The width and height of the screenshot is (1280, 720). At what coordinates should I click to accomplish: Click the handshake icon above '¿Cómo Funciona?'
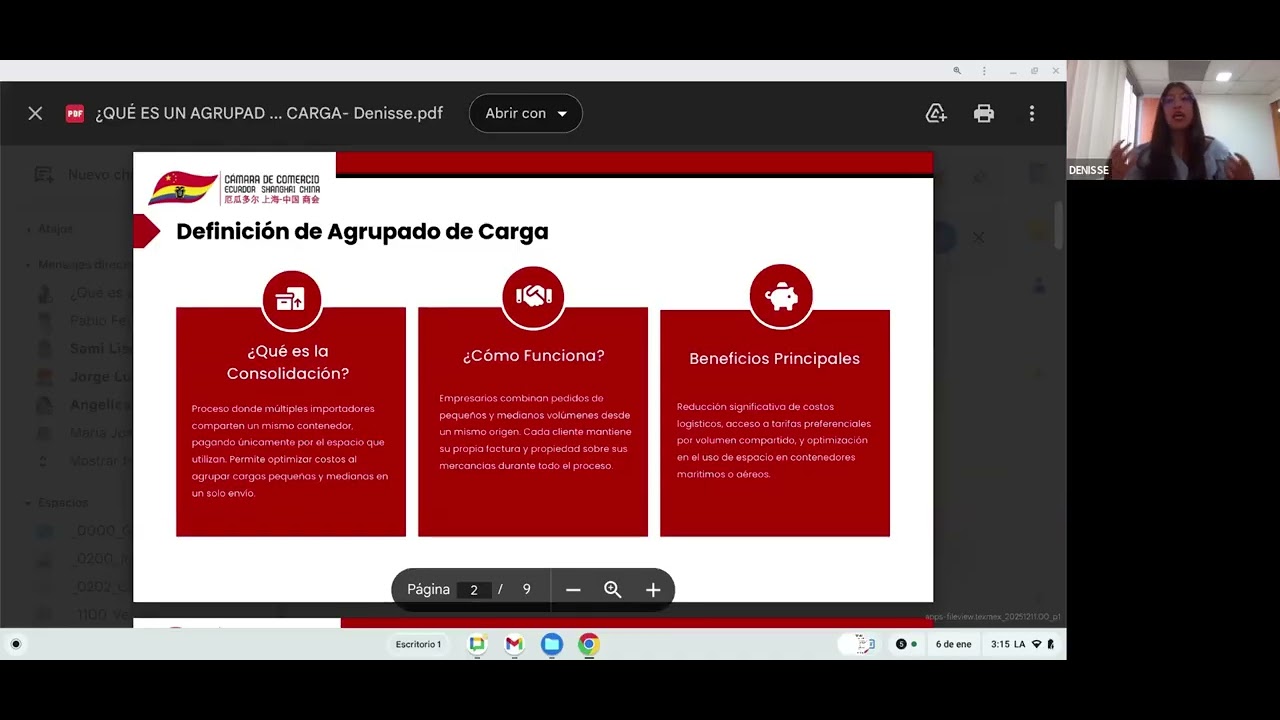click(x=533, y=296)
